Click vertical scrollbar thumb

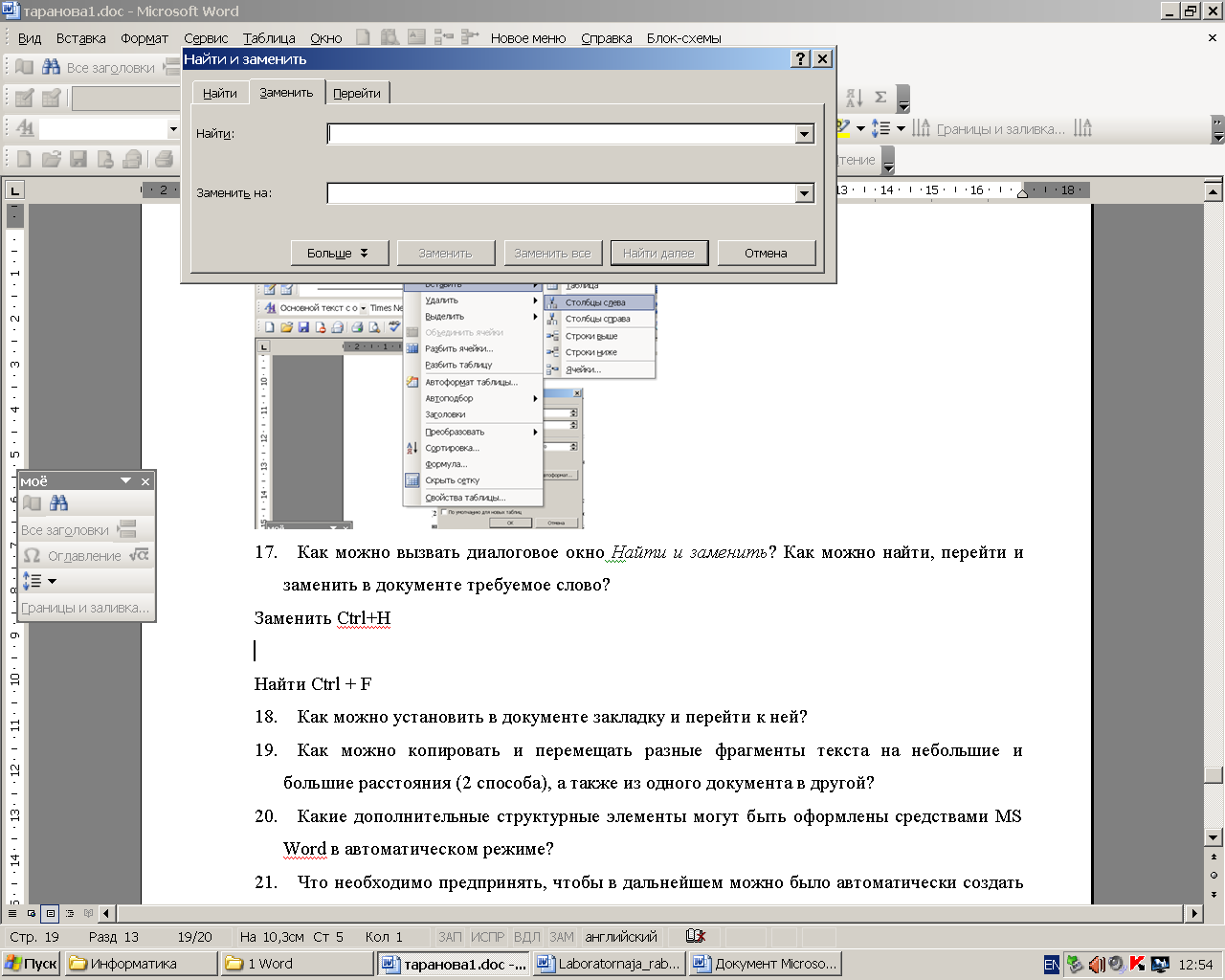[x=1214, y=775]
